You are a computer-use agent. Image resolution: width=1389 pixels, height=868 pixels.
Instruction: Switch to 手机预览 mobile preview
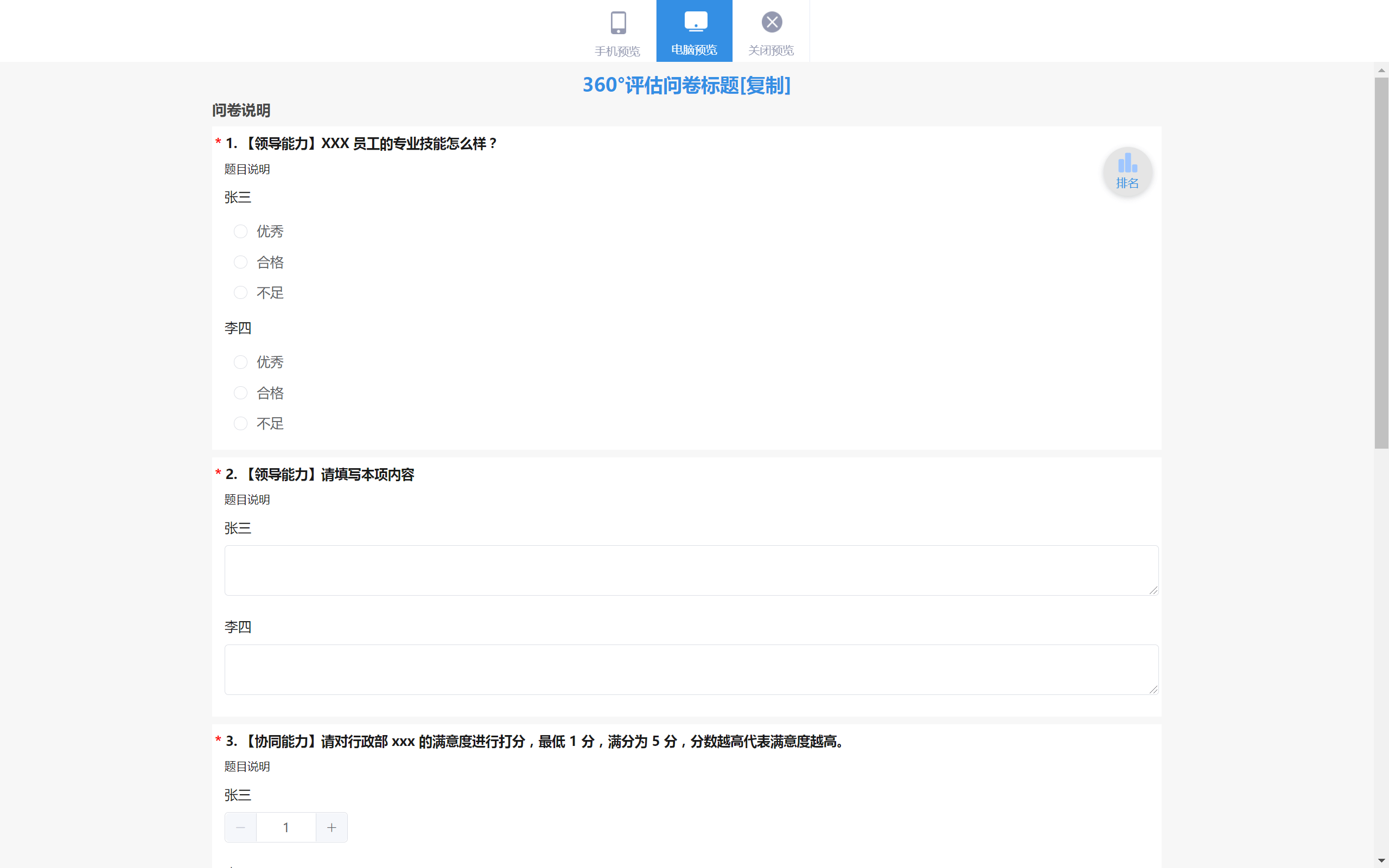pos(617,31)
